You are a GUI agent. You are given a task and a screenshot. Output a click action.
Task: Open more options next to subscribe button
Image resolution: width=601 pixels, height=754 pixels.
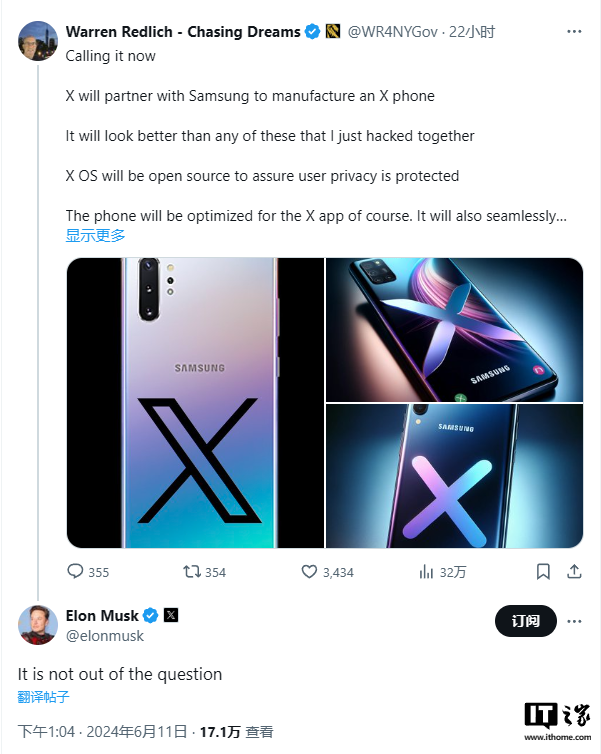[574, 621]
